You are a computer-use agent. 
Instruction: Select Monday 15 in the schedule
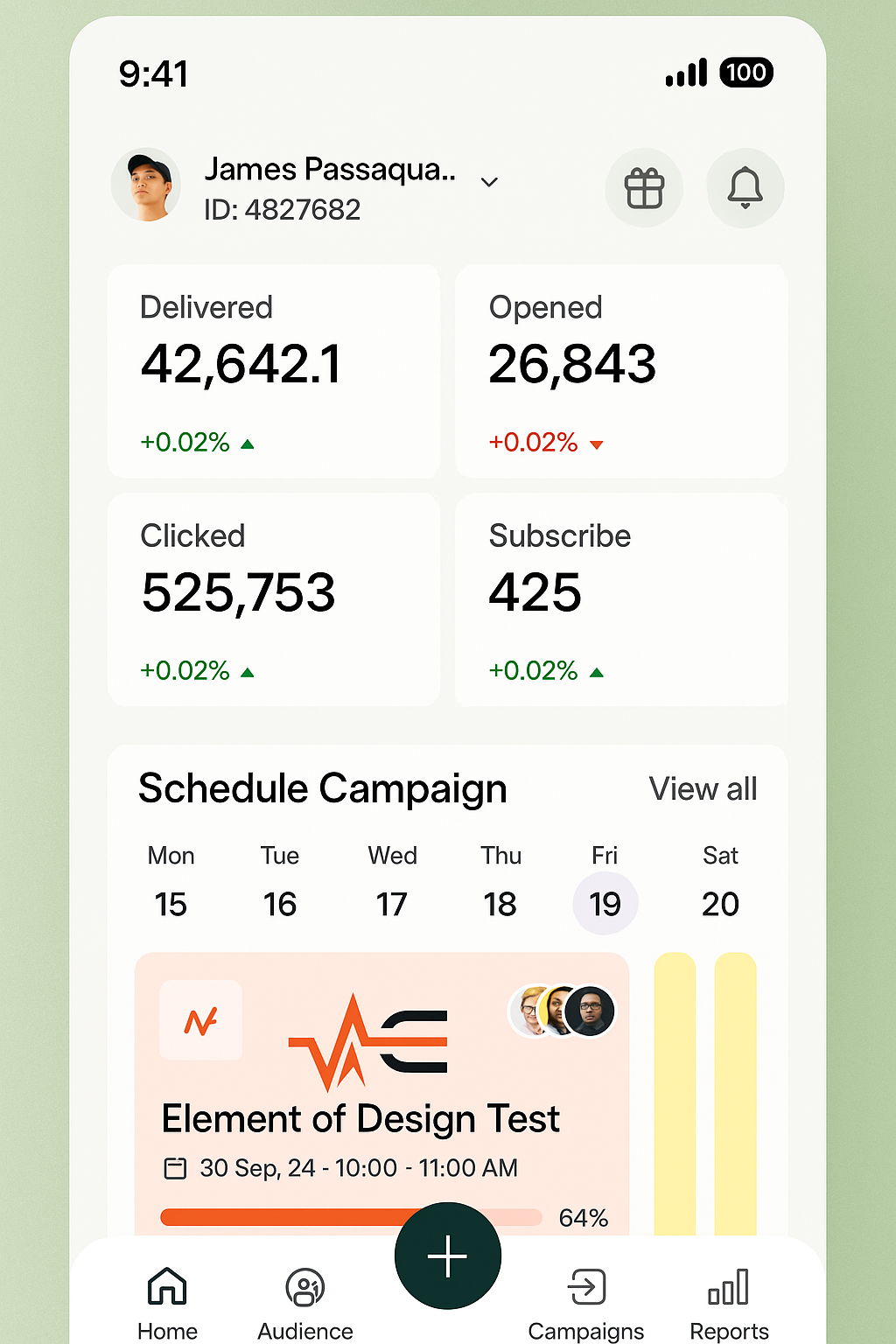[x=171, y=903]
